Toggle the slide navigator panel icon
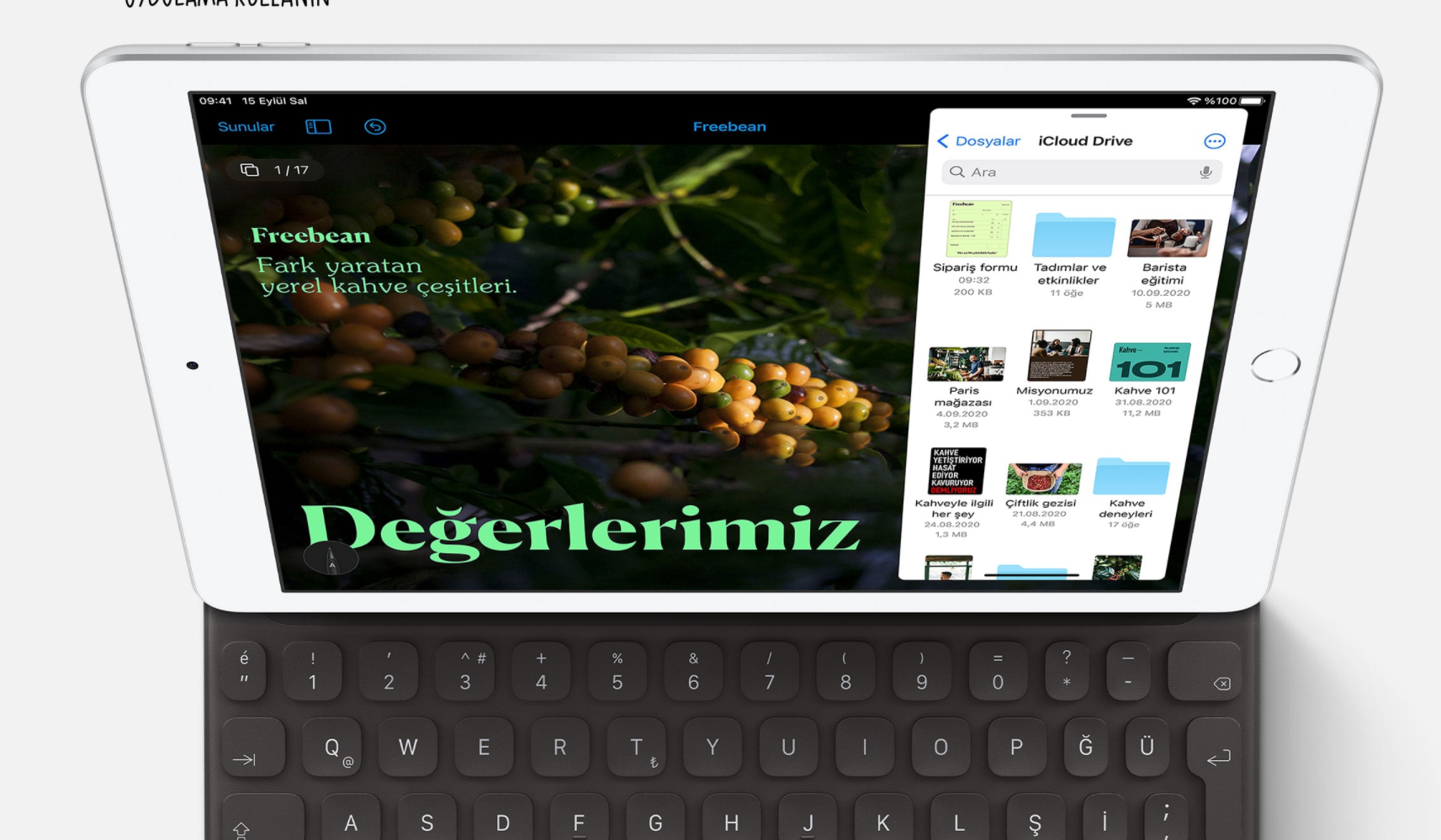 click(x=318, y=127)
